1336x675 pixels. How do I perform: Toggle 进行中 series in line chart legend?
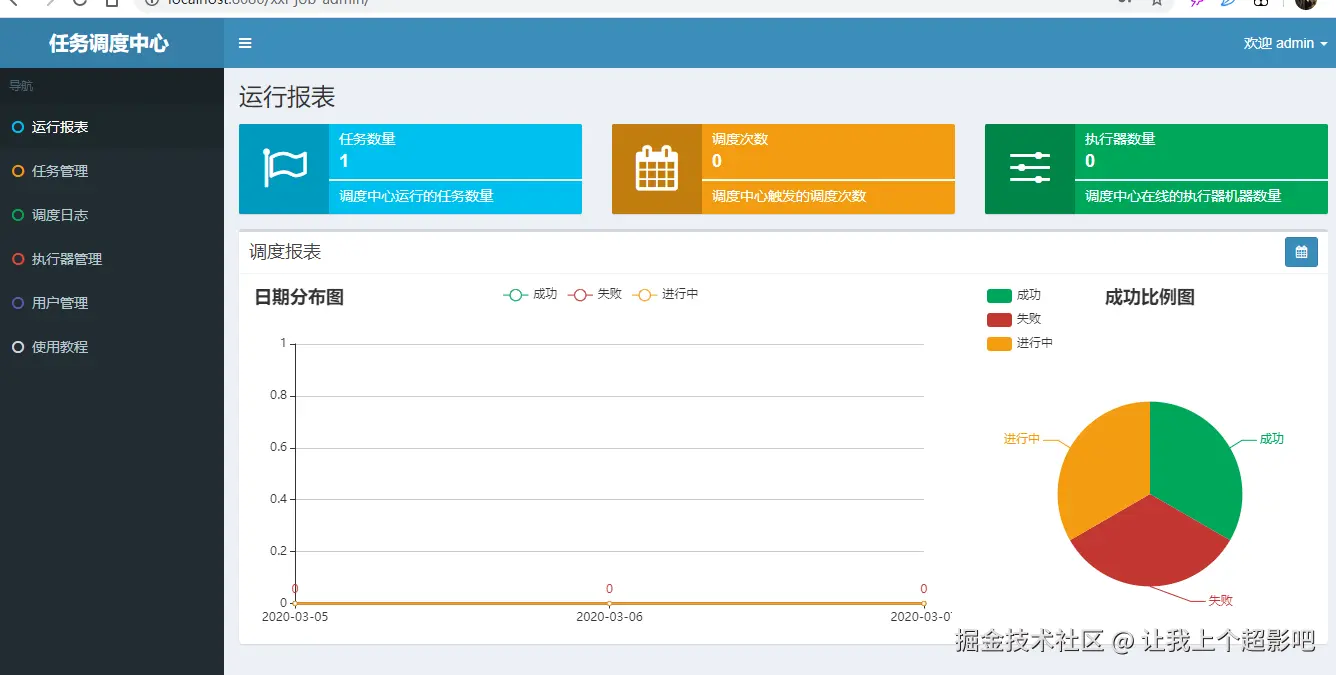(x=665, y=294)
